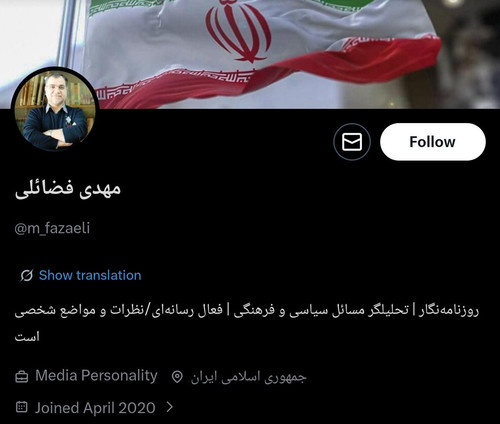500x424 pixels.
Task: Select the Media Personality category label
Action: click(96, 376)
